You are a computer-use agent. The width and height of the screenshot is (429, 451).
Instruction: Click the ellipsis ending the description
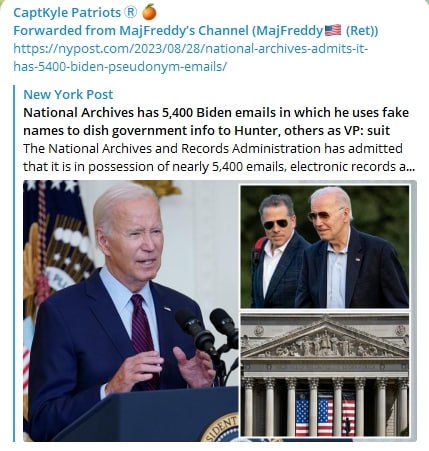click(x=410, y=166)
